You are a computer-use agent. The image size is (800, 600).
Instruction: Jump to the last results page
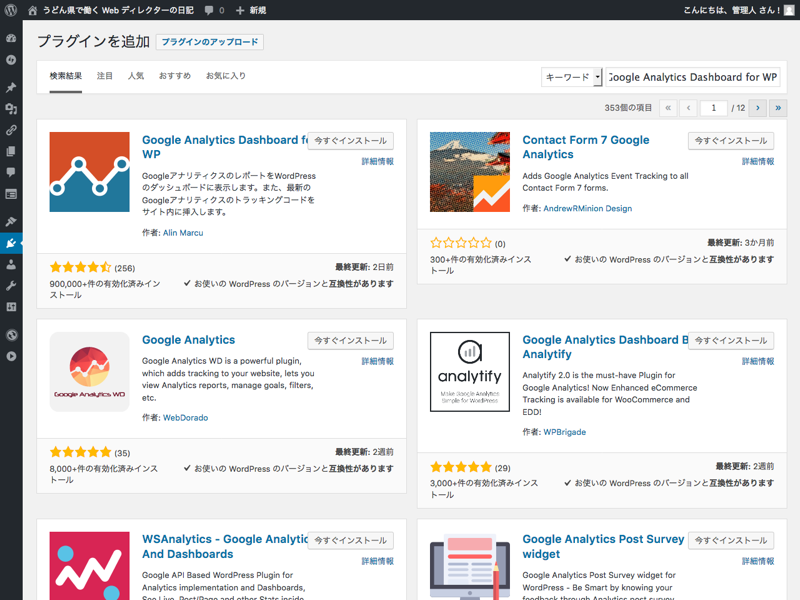pos(778,108)
